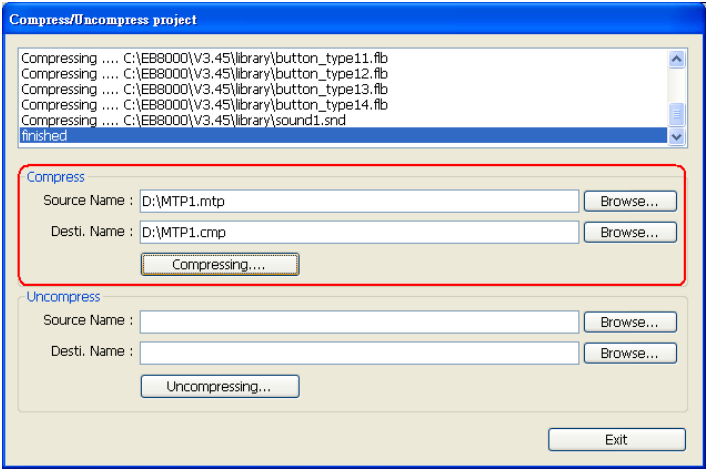
Task: Browse for Uncompress Source Name file
Action: (630, 322)
